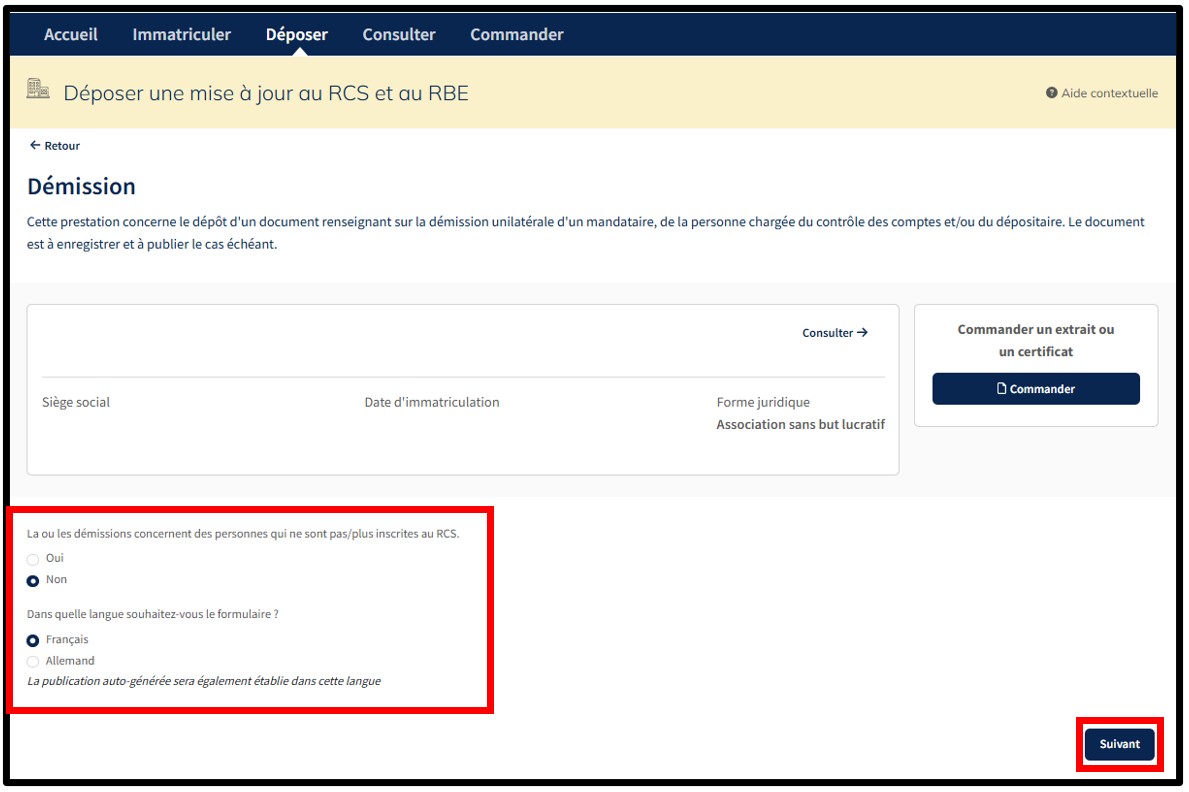Select the Non radio option
This screenshot has height=792, width=1189.
[x=33, y=580]
